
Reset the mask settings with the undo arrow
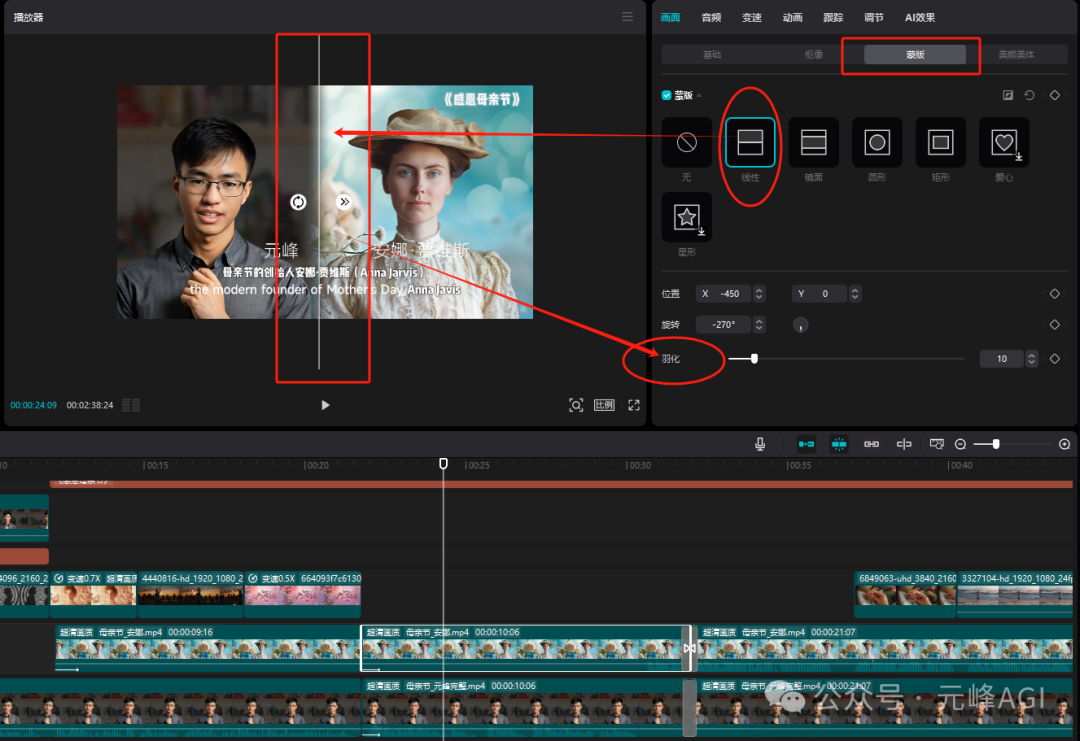tap(1030, 95)
